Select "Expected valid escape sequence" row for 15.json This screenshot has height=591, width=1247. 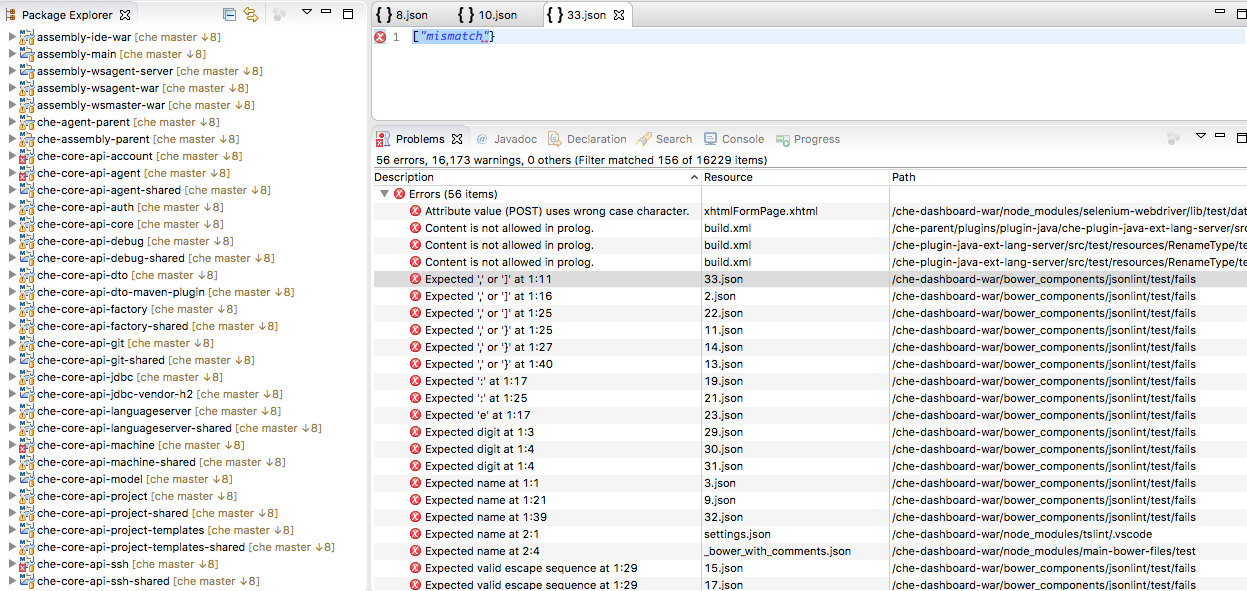[810, 568]
